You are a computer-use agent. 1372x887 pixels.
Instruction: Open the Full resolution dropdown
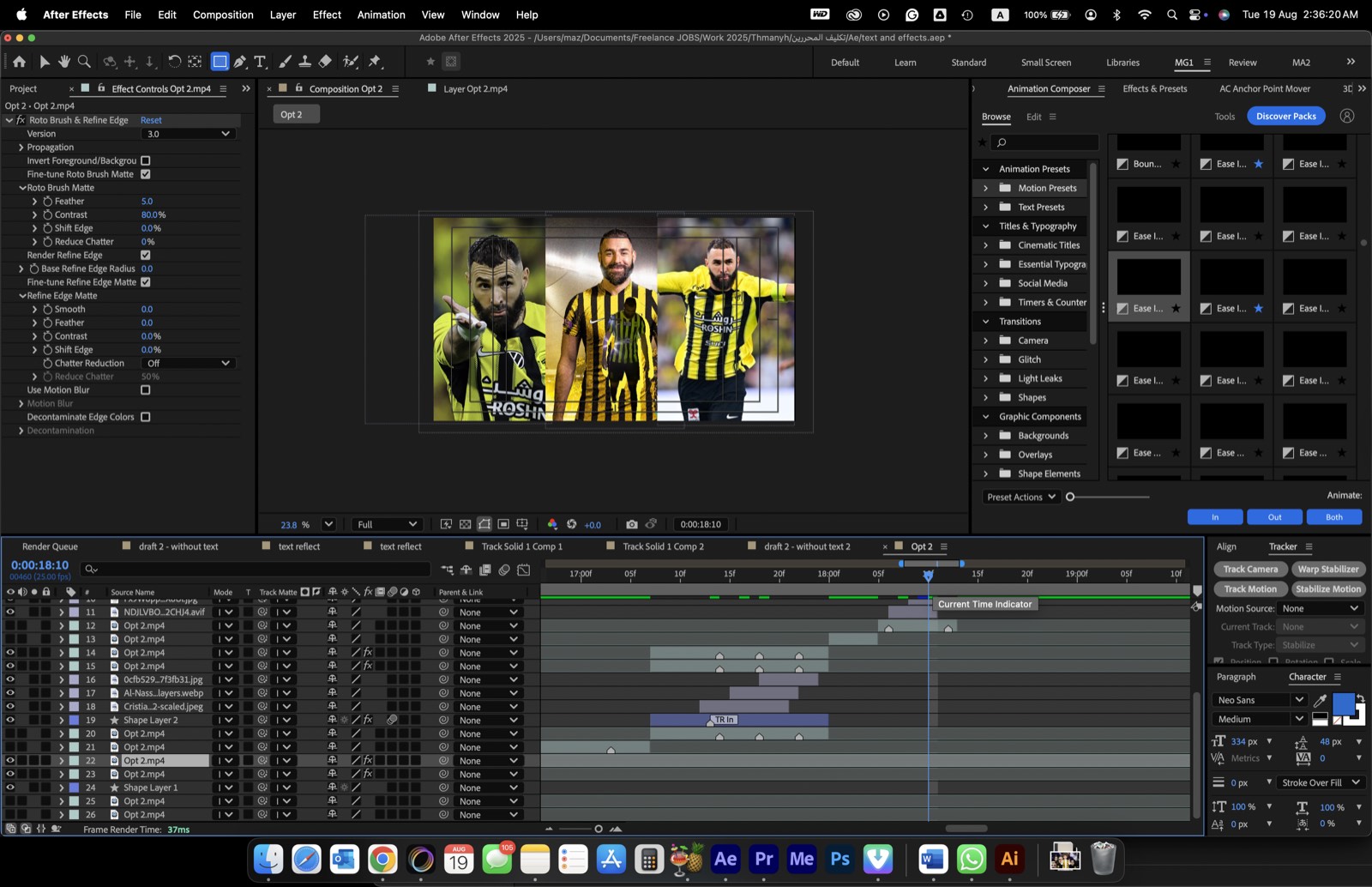(386, 524)
